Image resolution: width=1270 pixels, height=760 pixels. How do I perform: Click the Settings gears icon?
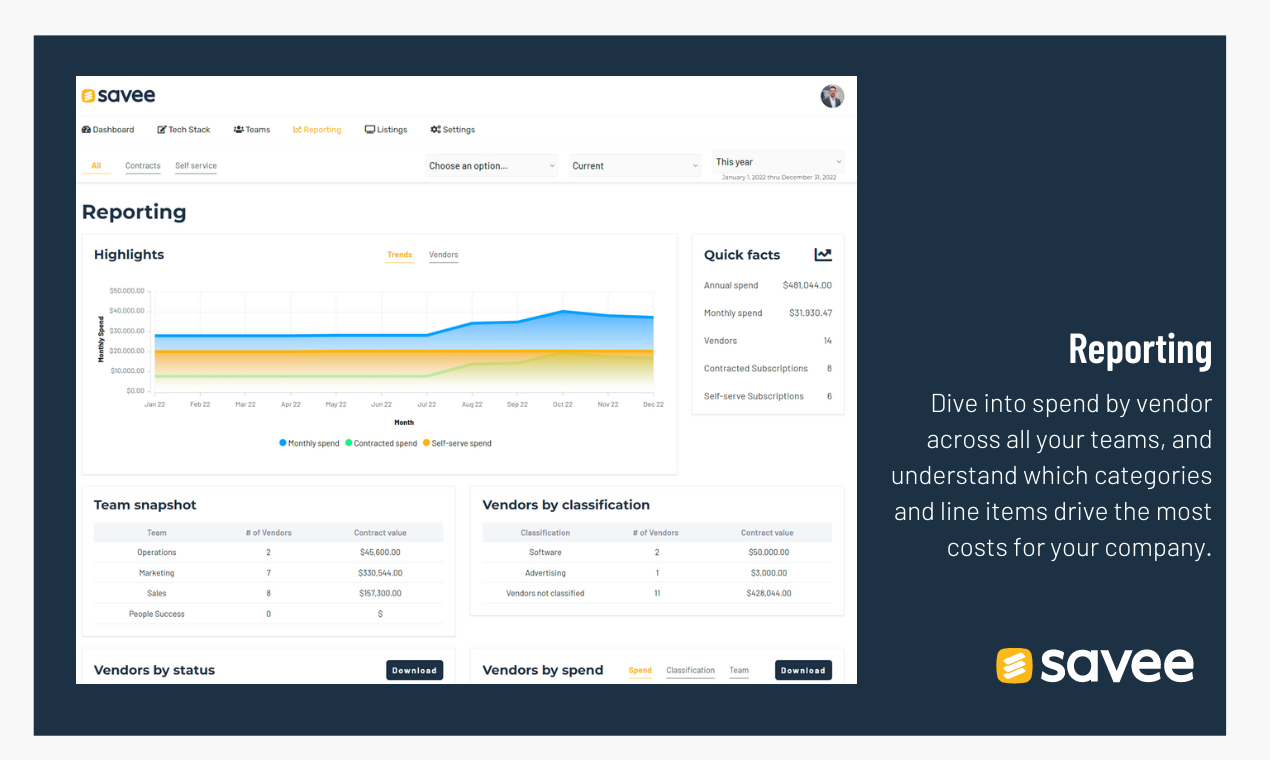(435, 130)
